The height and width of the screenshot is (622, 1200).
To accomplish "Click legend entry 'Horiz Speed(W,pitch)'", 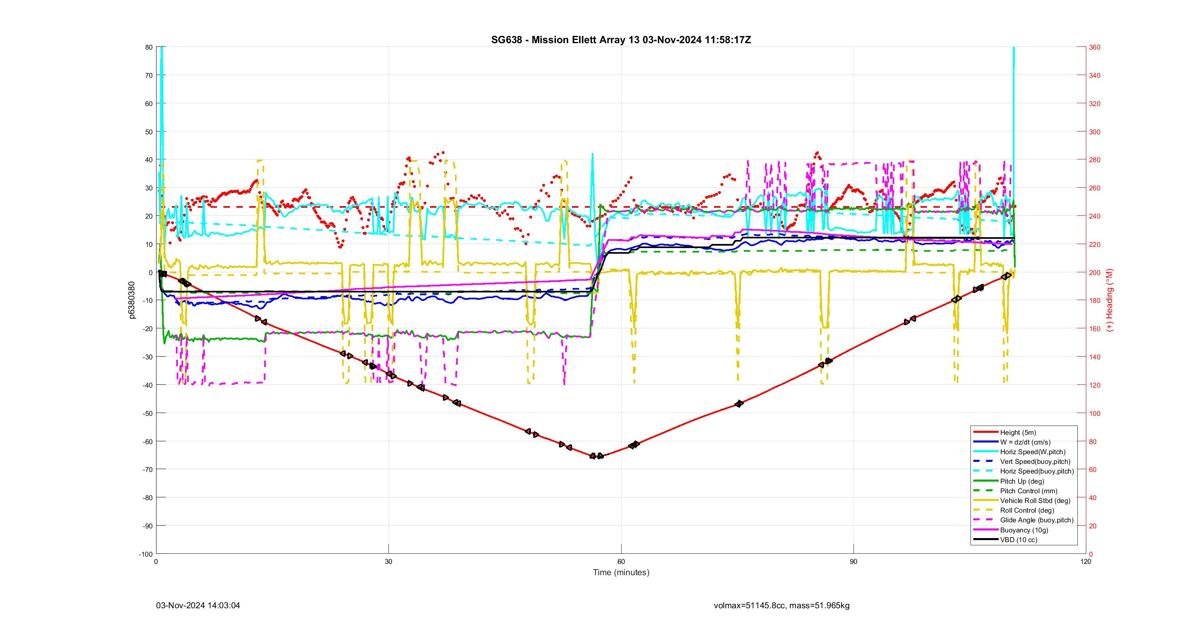I will coord(1035,452).
